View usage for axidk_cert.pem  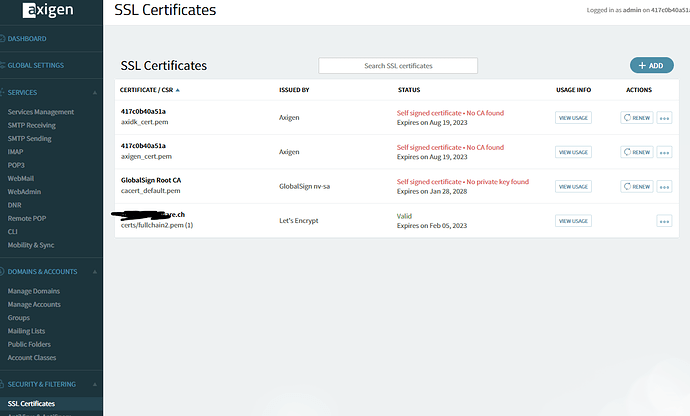(573, 118)
